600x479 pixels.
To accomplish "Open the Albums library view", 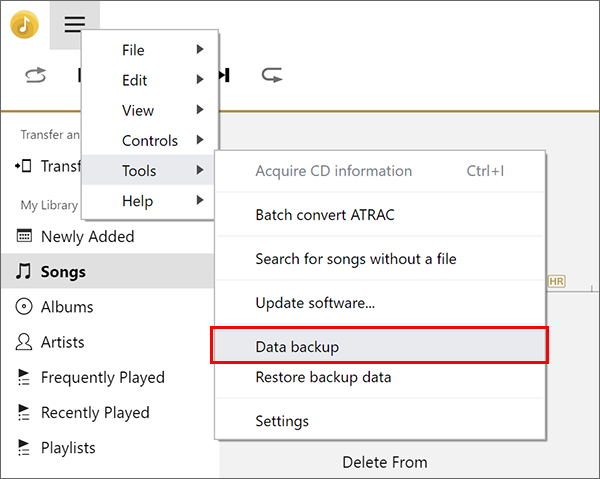I will point(67,307).
